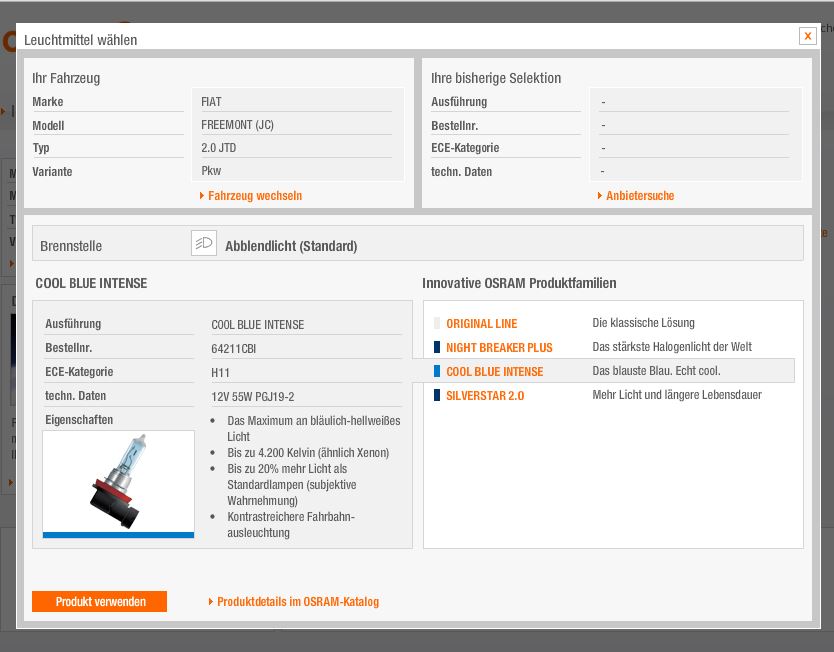Click the marker beside SILVERSTAR 2.0

[437, 396]
